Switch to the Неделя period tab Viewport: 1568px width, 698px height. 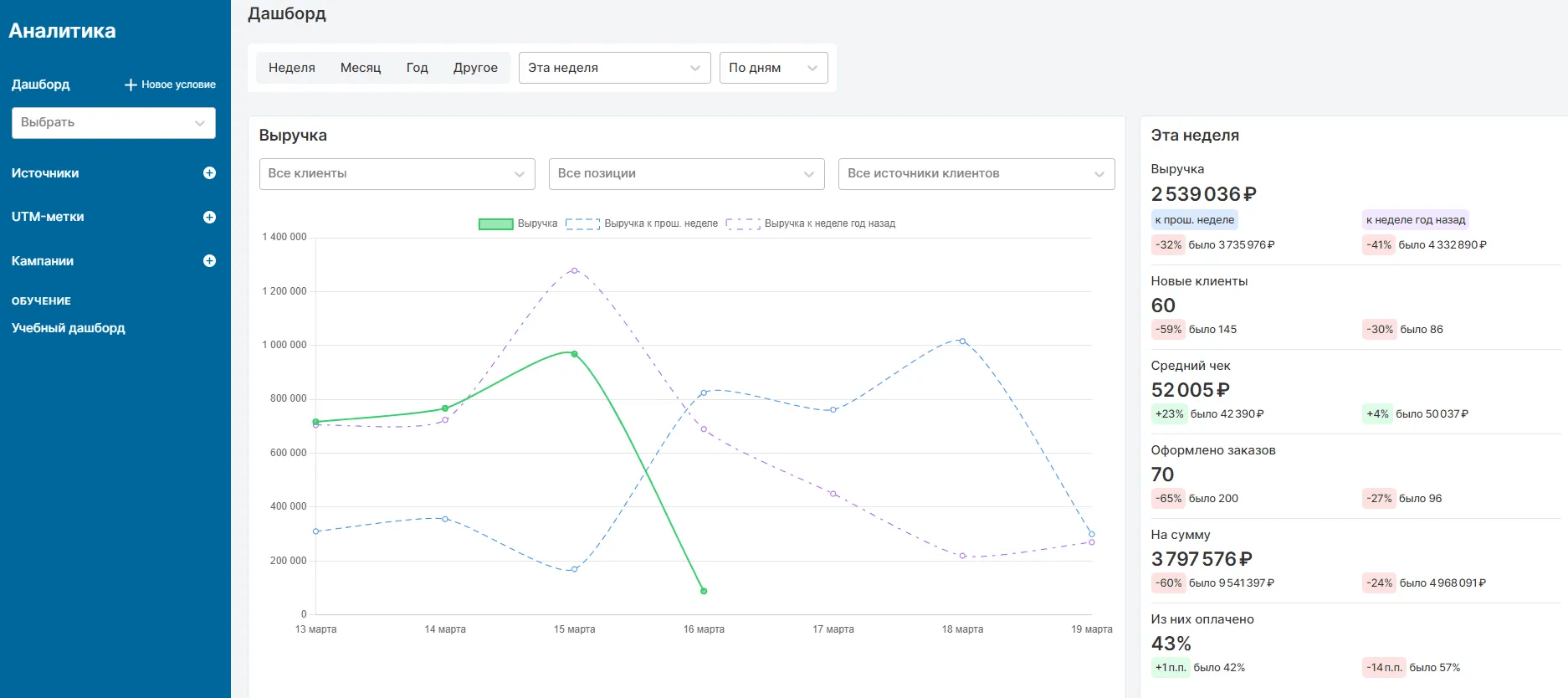pos(292,68)
